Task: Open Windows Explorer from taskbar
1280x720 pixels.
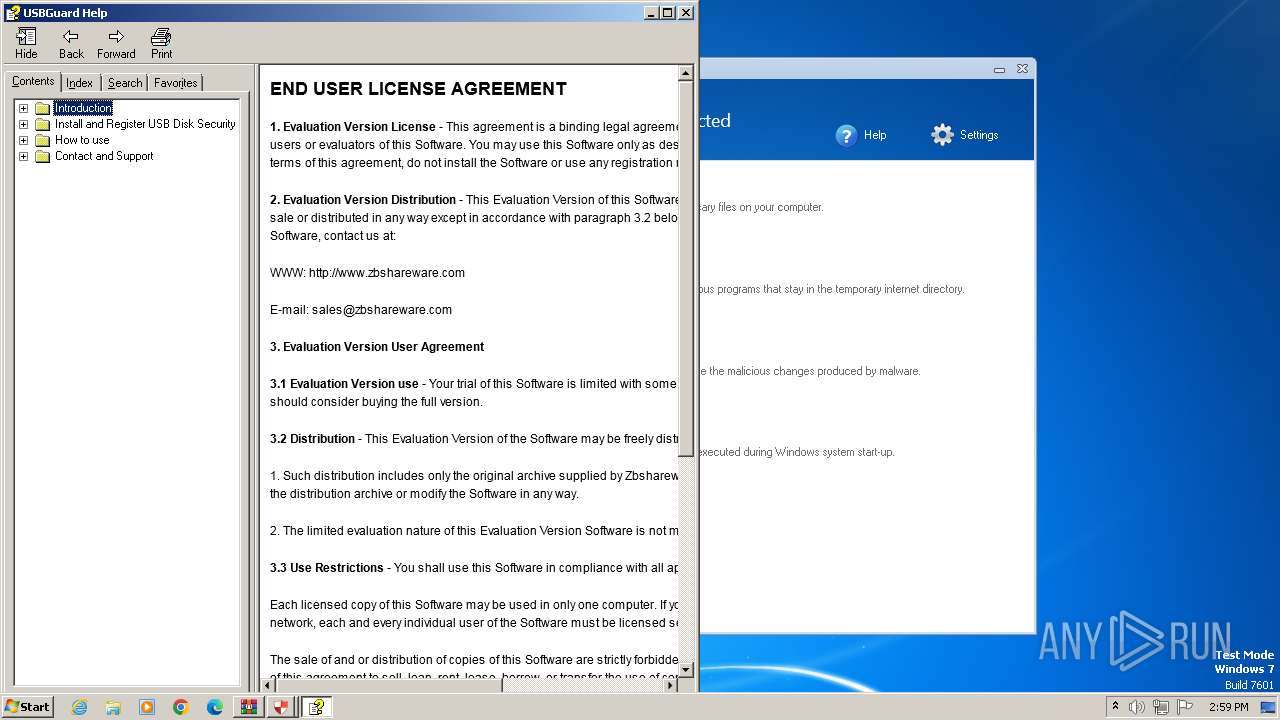Action: point(113,707)
